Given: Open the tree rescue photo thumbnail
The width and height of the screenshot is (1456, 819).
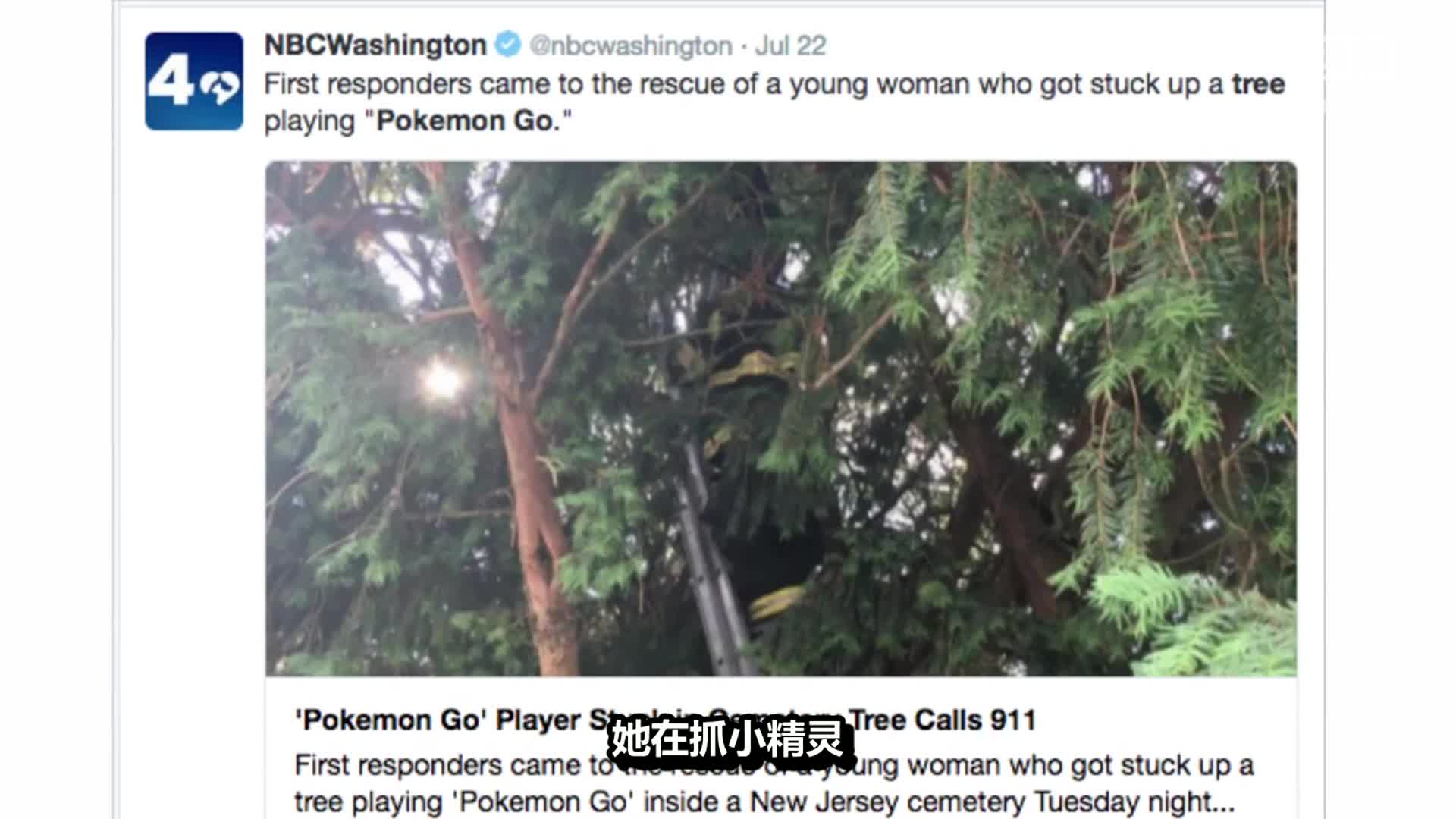Looking at the screenshot, I should coord(781,419).
